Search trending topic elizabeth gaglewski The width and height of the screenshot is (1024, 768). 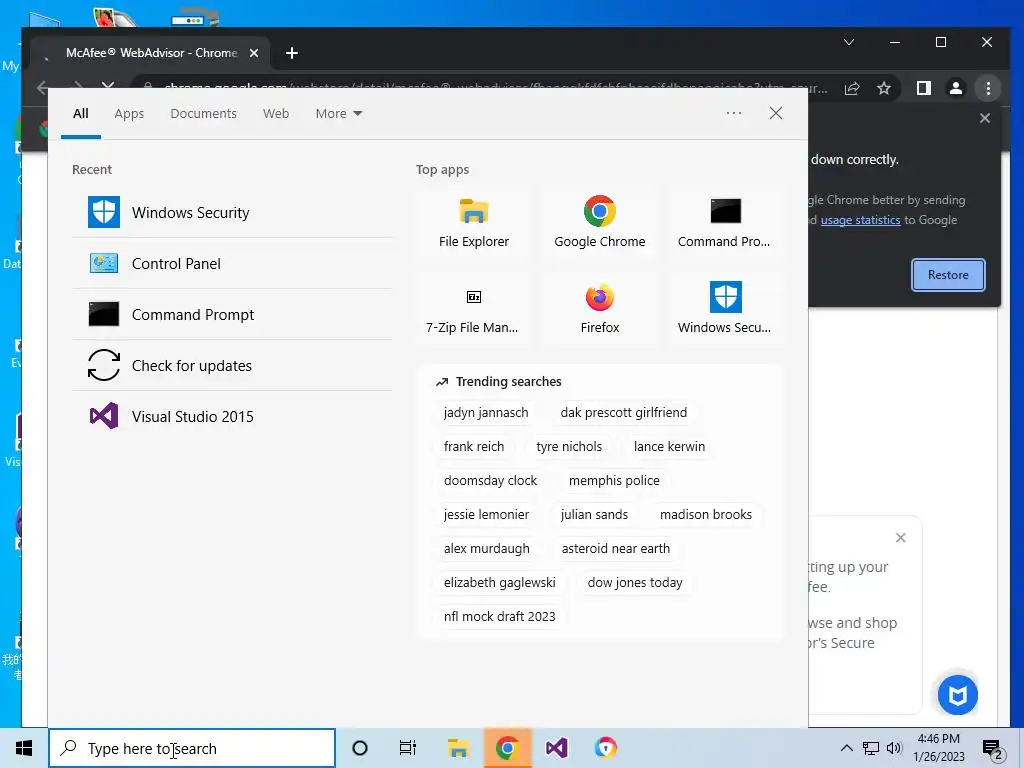(x=500, y=583)
